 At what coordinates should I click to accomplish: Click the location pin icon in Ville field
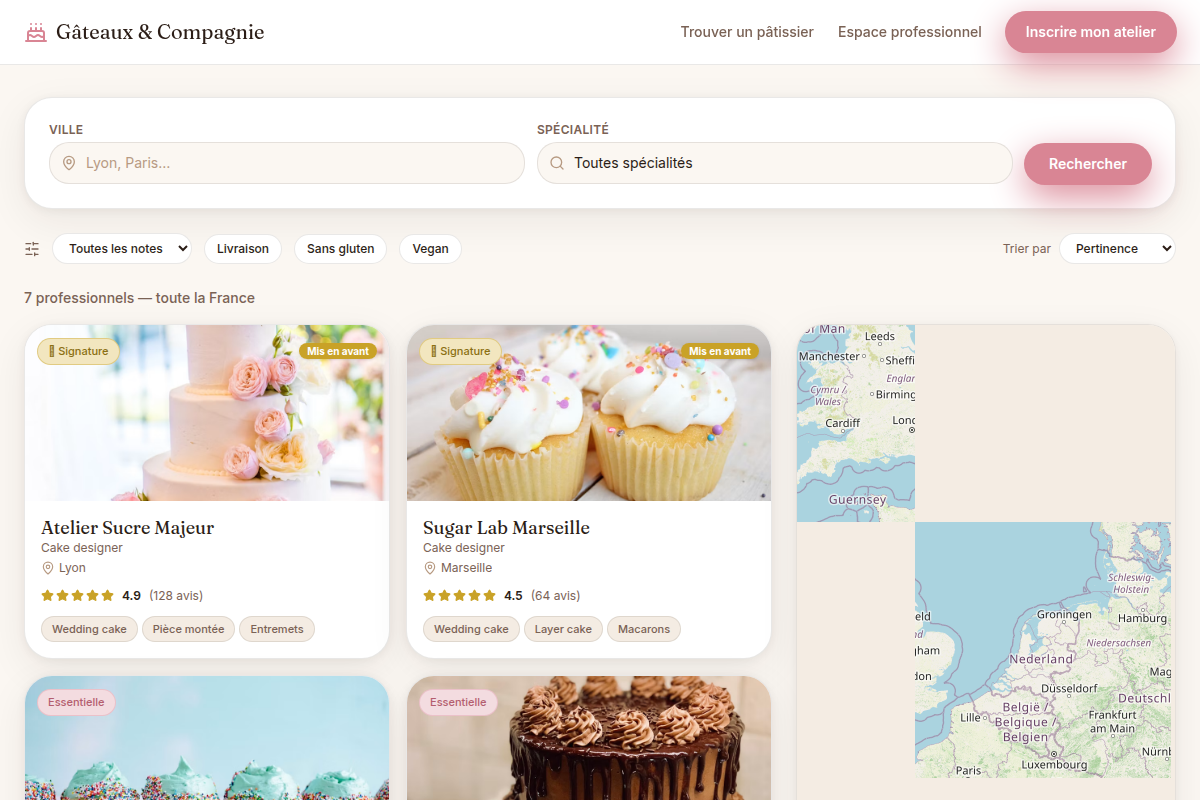[x=69, y=163]
